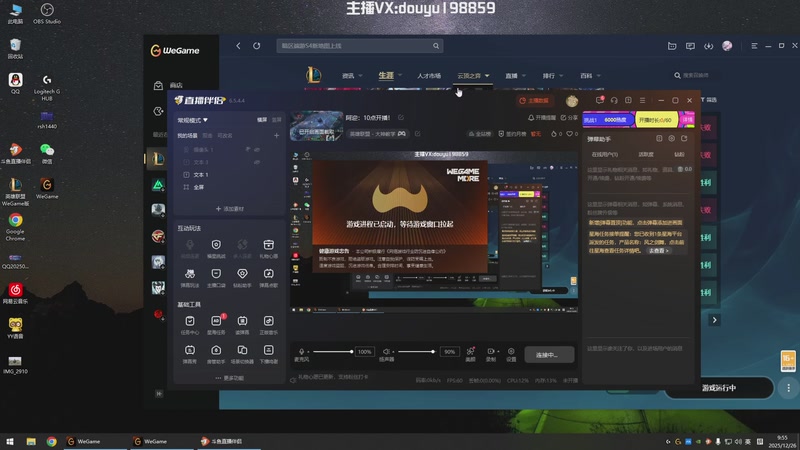
Task: Open message icon with red badge
Action: [600, 100]
